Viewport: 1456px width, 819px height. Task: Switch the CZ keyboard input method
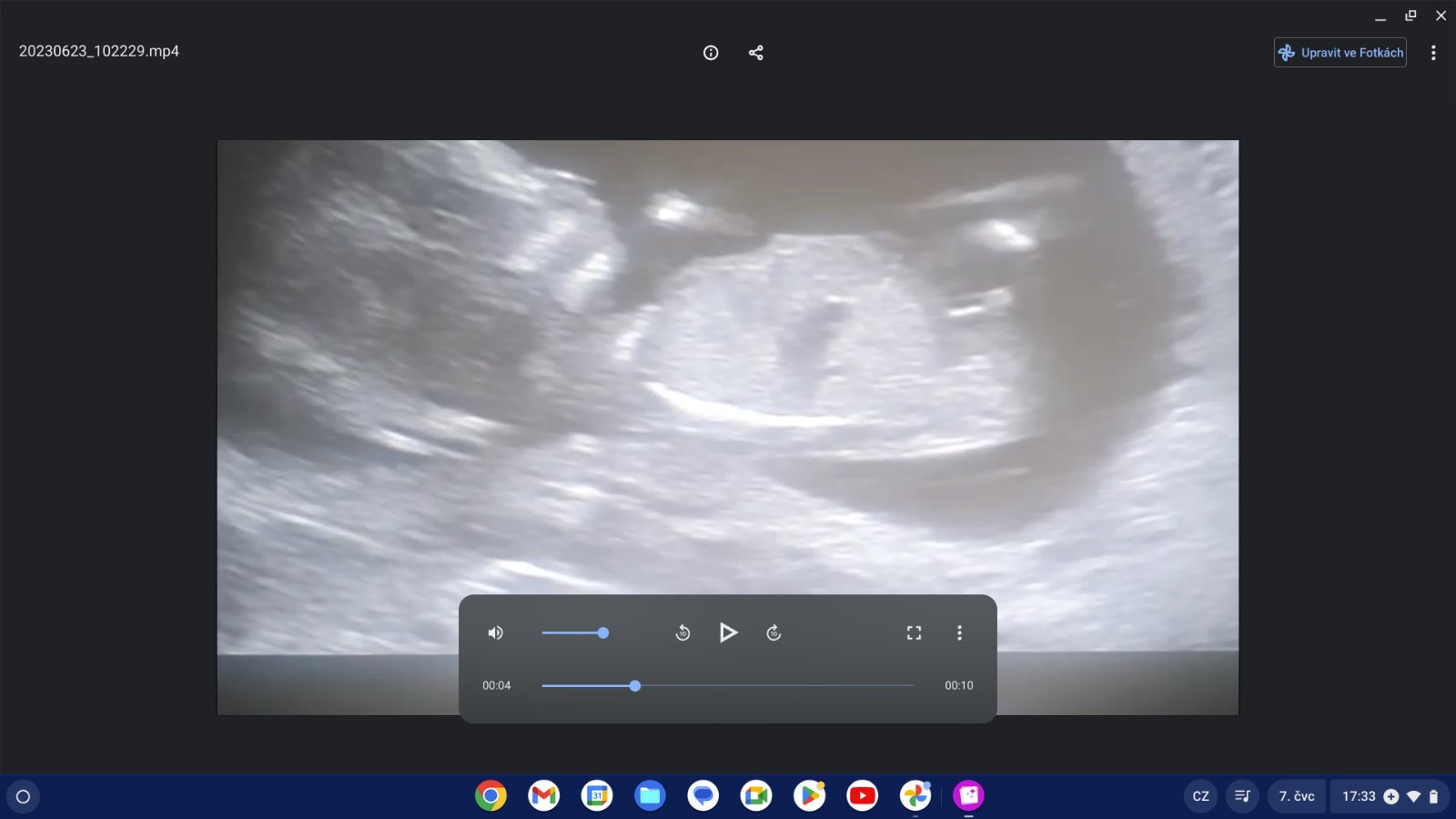1200,796
